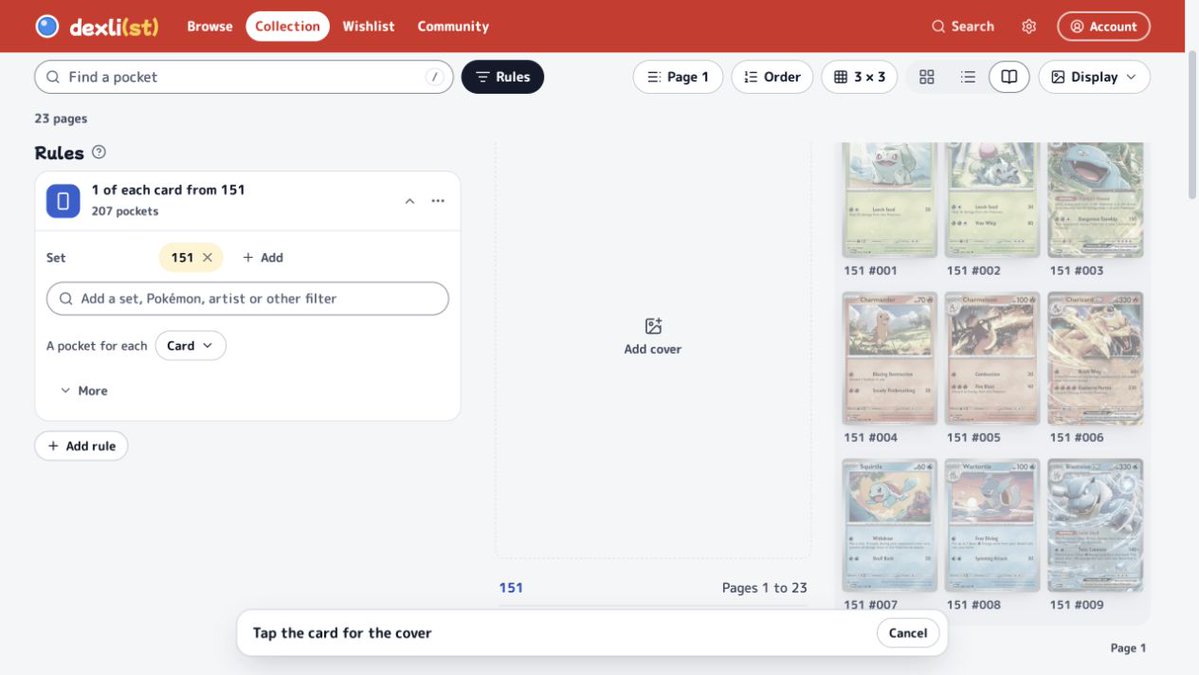Click the Add rule button
This screenshot has width=1199, height=675.
(81, 446)
